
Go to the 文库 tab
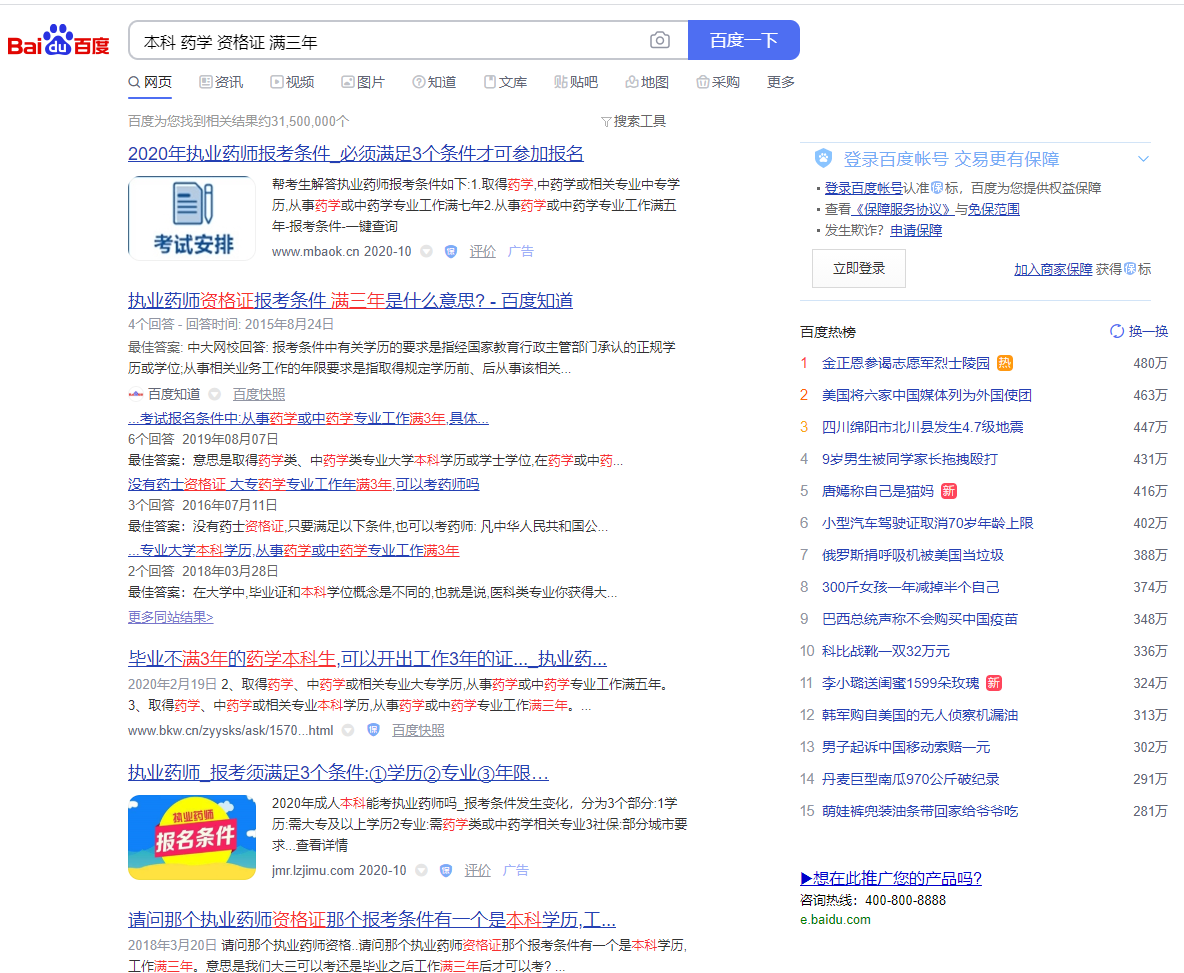click(505, 82)
